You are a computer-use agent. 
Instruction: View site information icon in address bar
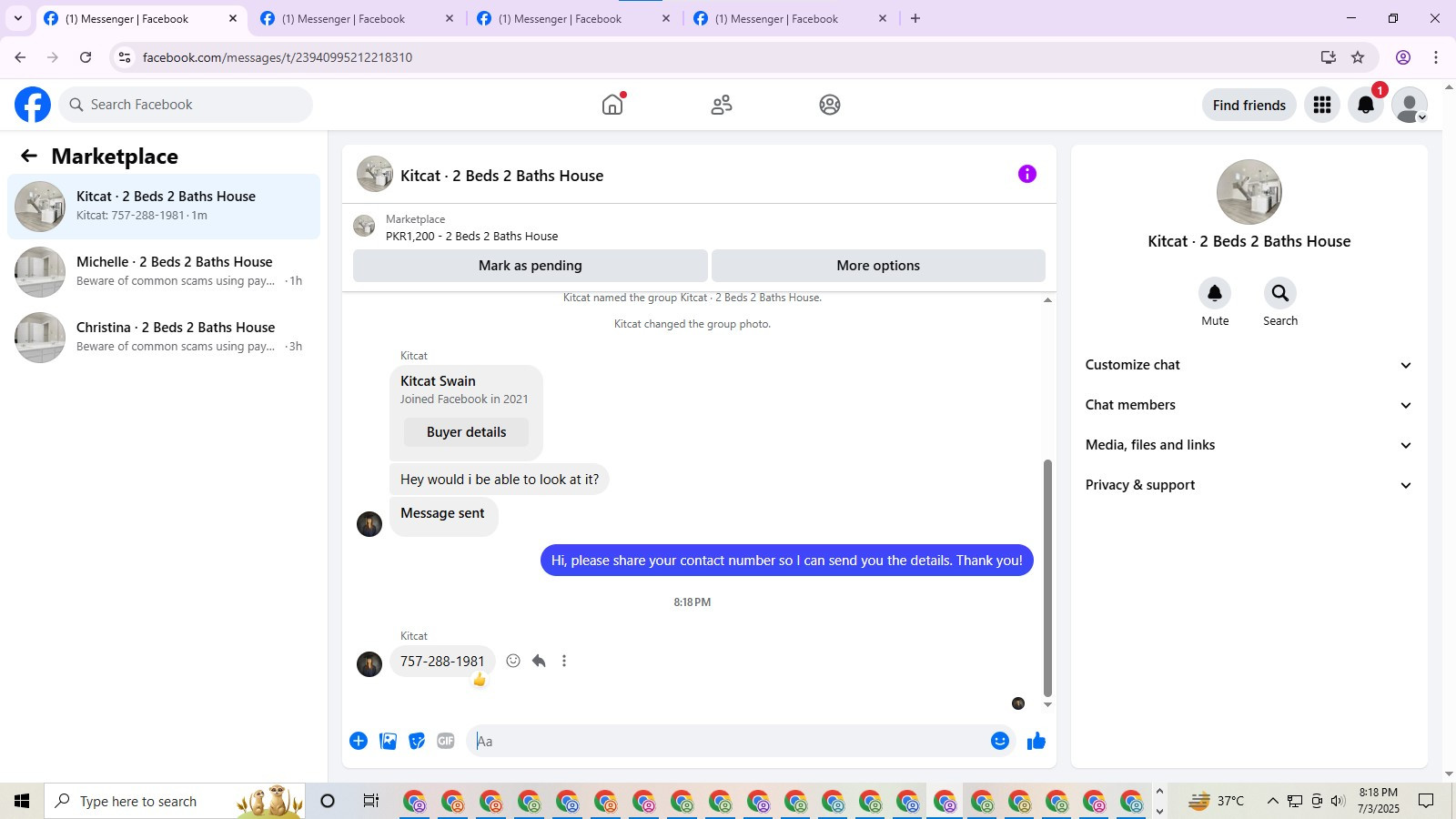(x=125, y=57)
